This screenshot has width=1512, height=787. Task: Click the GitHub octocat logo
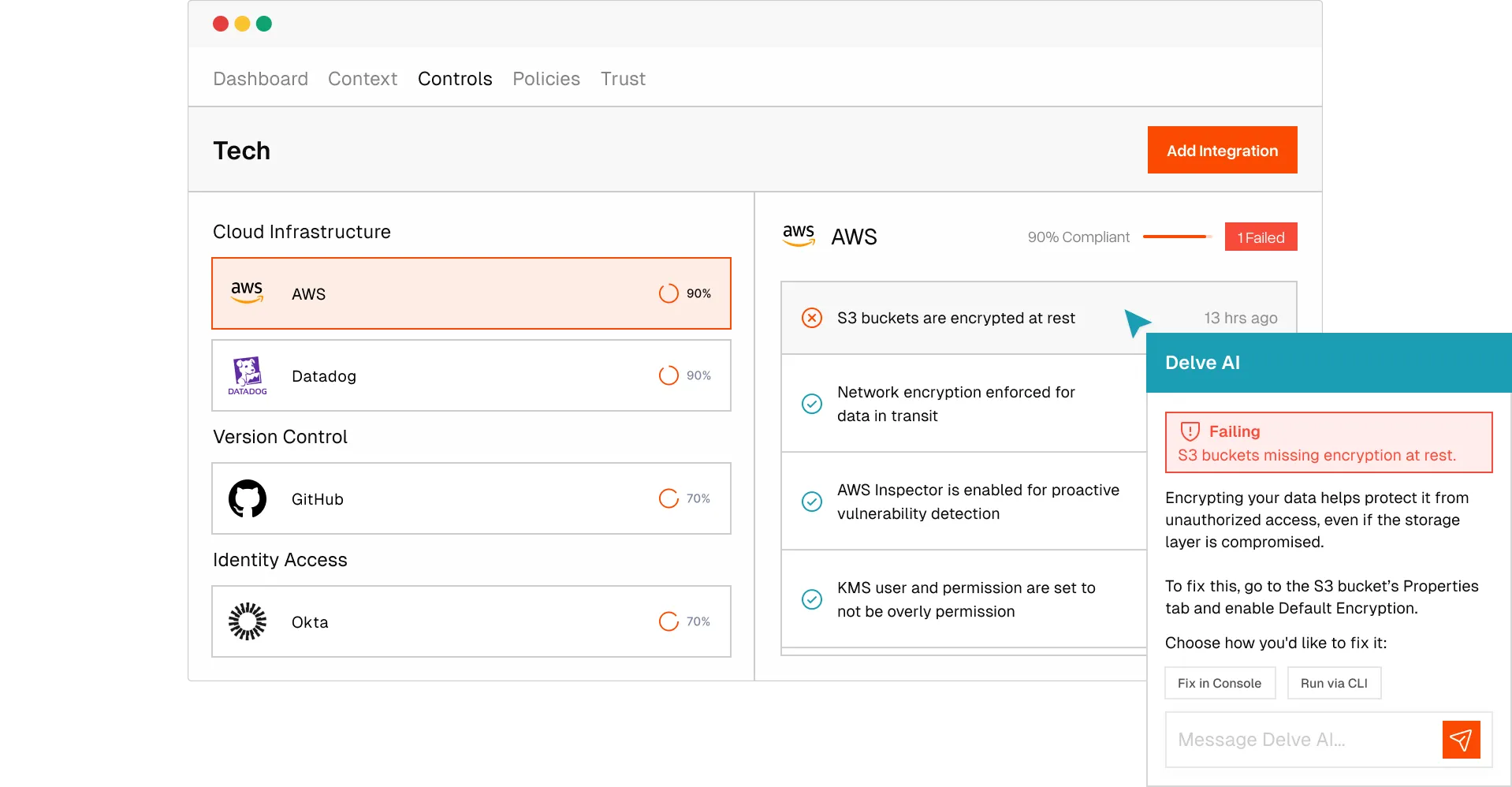(248, 498)
